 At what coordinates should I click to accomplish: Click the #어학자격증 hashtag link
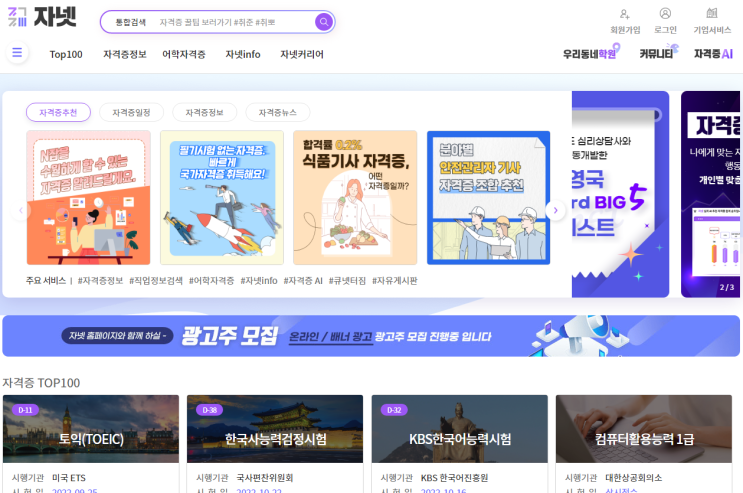tap(211, 281)
